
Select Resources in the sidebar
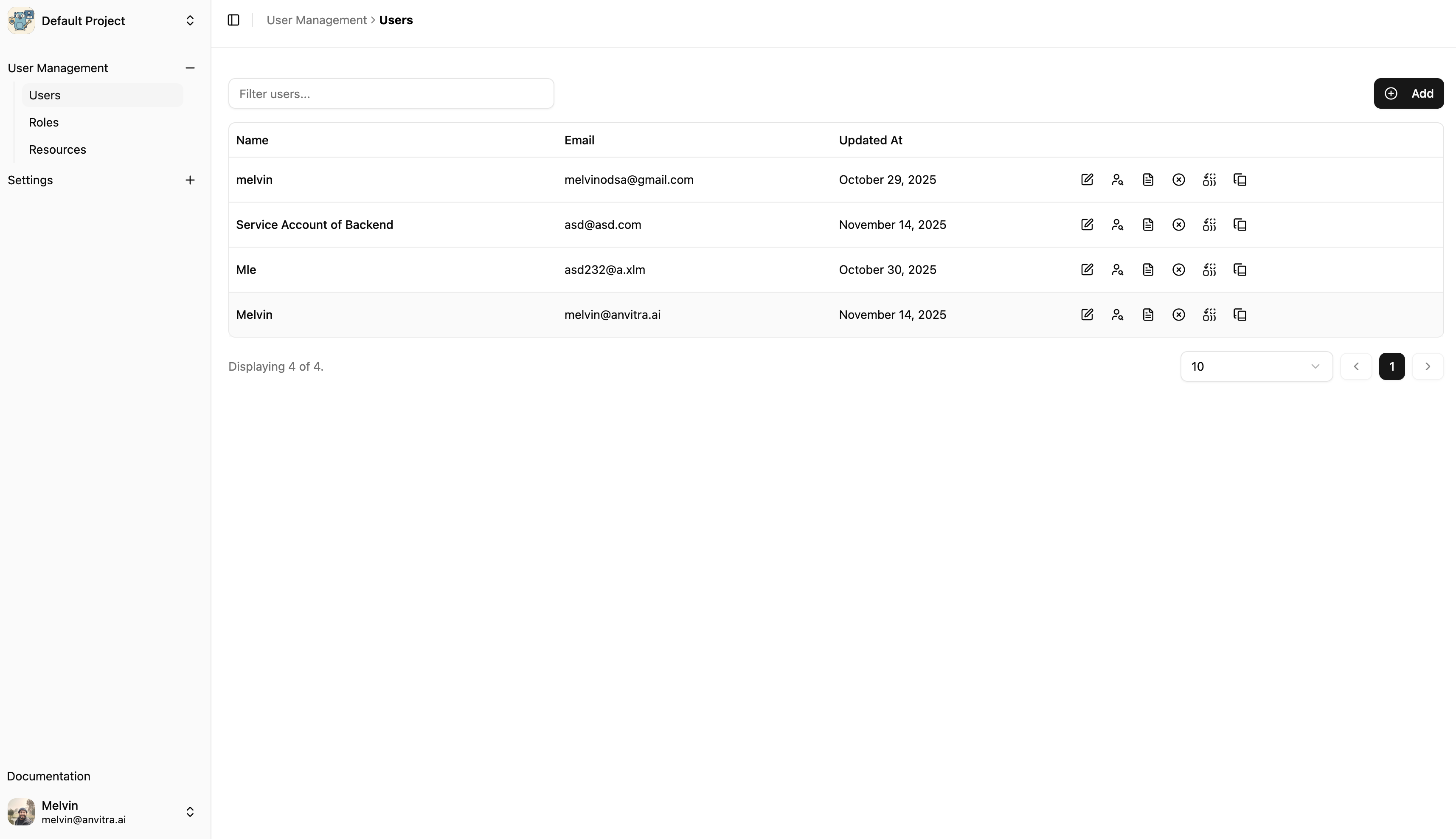(x=57, y=149)
